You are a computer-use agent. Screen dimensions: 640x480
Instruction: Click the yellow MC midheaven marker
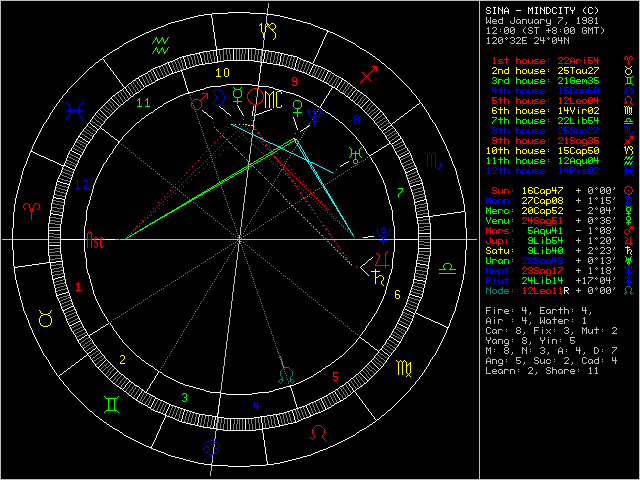273,100
